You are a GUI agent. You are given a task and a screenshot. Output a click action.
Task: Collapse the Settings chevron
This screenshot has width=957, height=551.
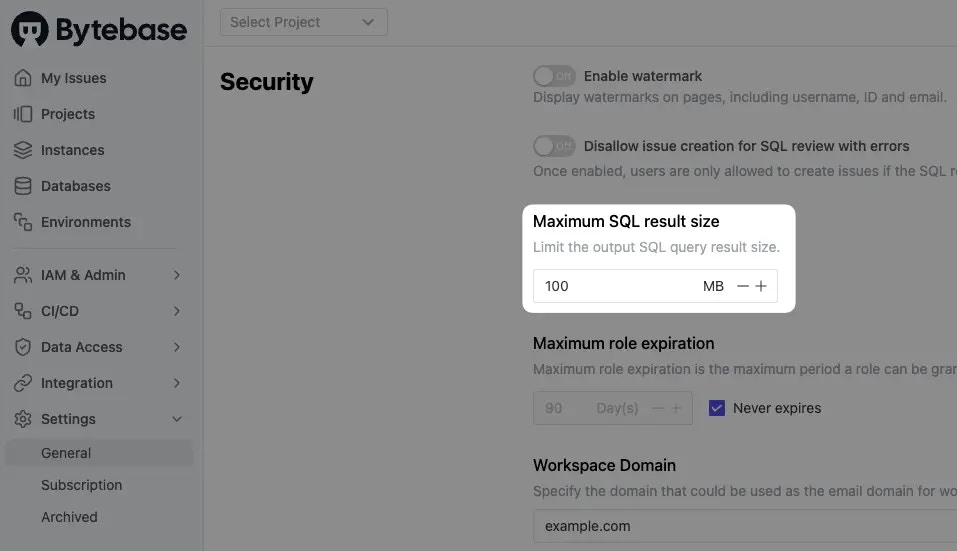point(176,419)
